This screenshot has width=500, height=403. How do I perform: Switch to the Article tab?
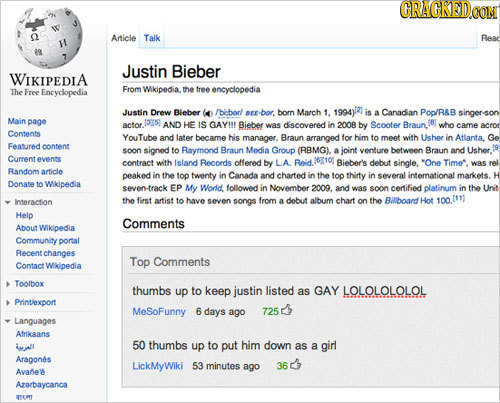click(x=123, y=38)
